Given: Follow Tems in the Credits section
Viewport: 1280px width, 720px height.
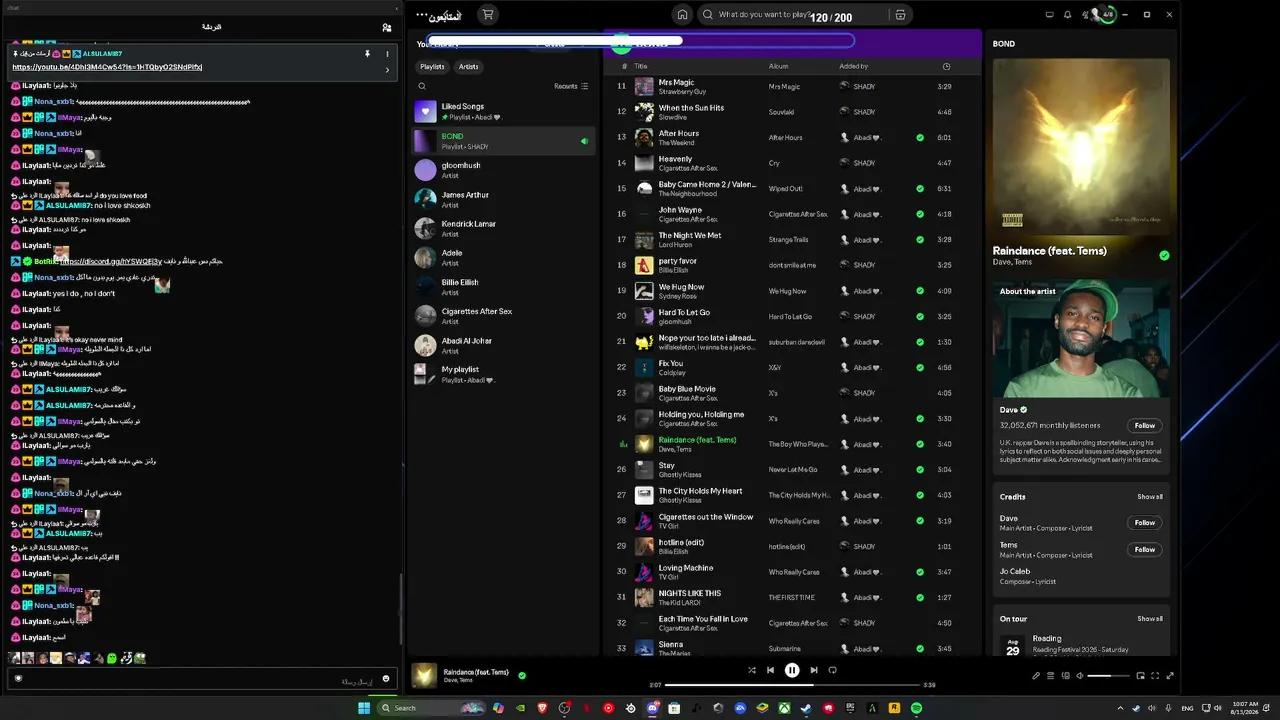Looking at the screenshot, I should [x=1145, y=549].
